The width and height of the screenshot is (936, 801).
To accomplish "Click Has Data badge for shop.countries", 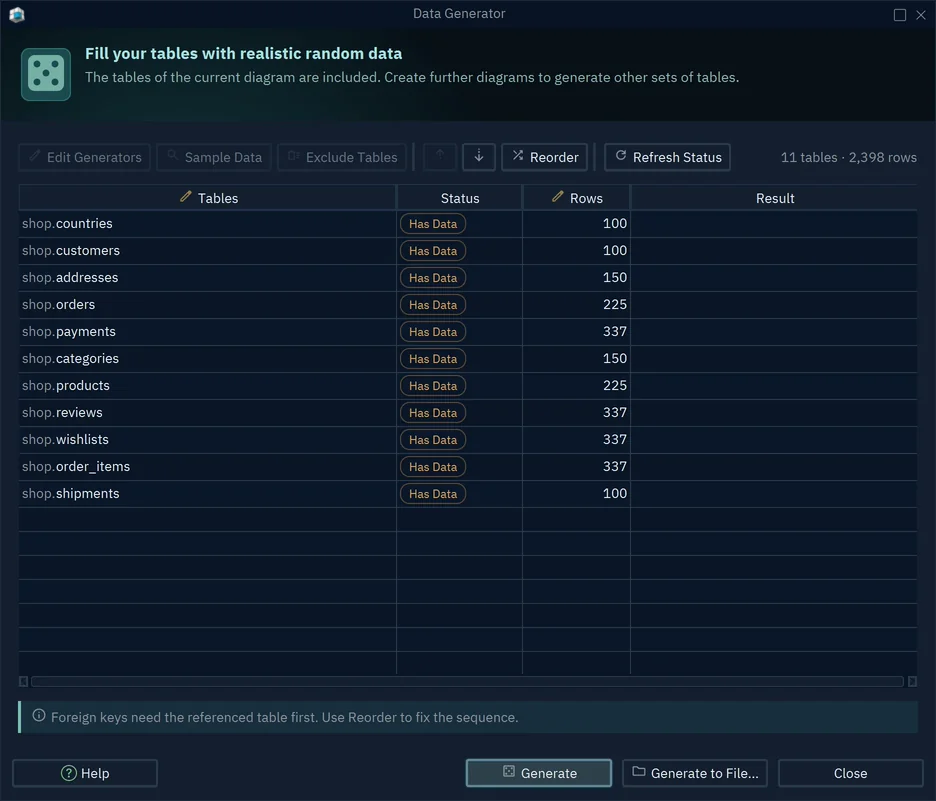I will (433, 224).
